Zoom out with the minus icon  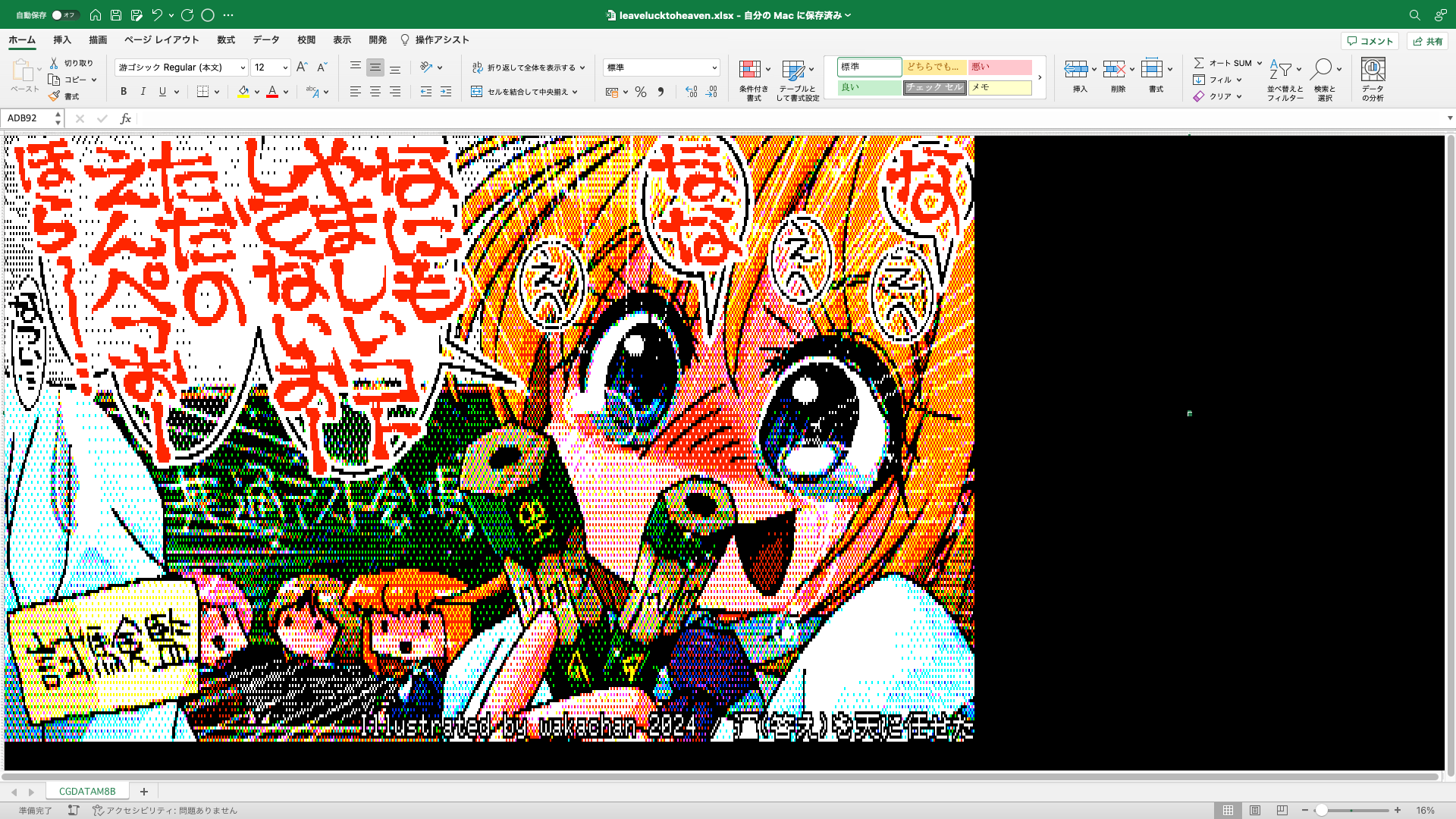point(1305,810)
